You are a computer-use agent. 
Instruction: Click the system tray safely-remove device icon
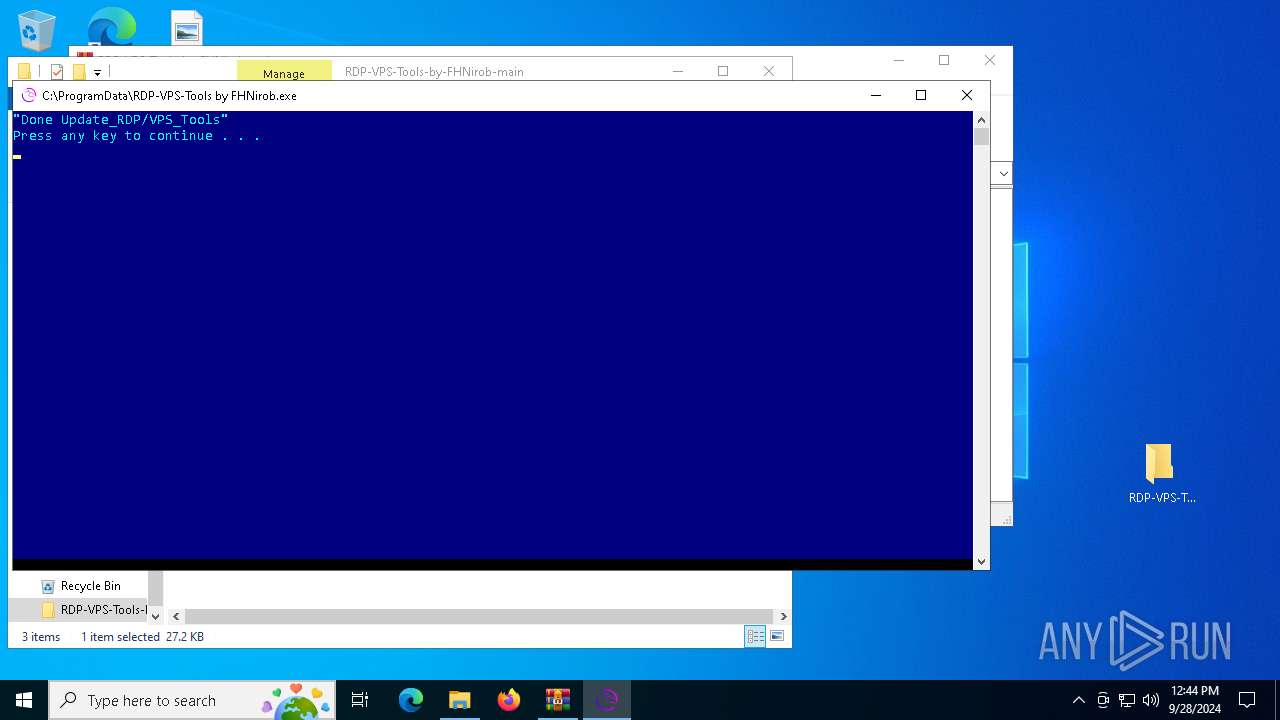pos(1103,700)
